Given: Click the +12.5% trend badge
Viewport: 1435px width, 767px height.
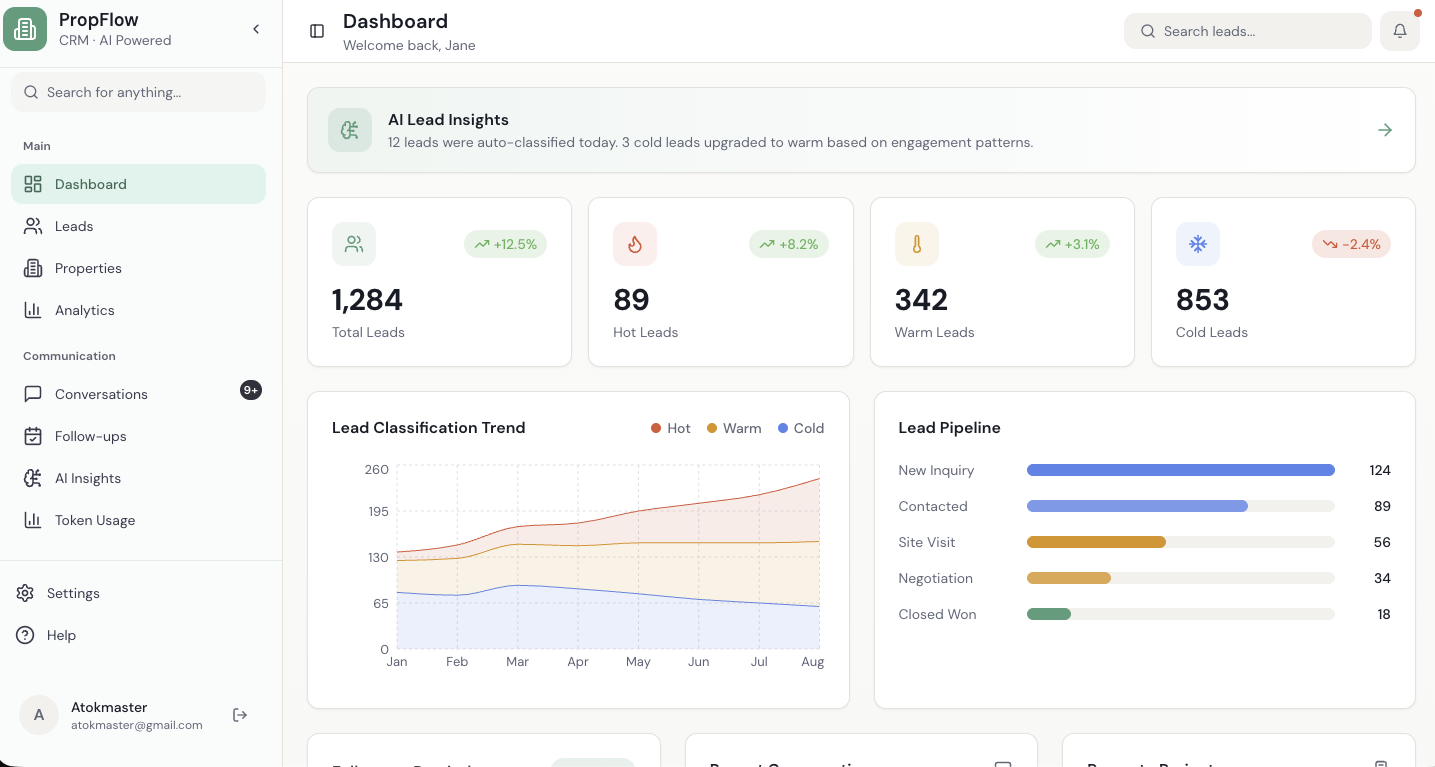Looking at the screenshot, I should (x=505, y=244).
